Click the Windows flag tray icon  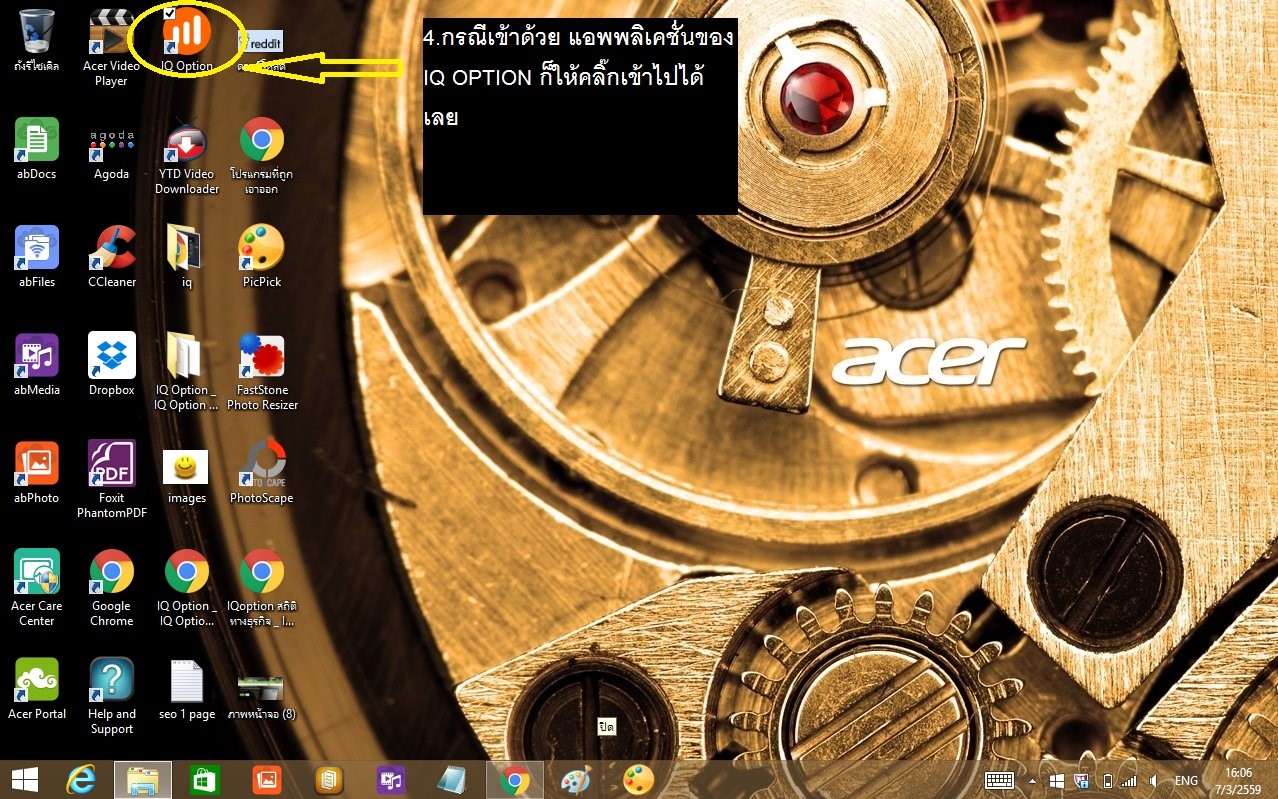point(1057,781)
